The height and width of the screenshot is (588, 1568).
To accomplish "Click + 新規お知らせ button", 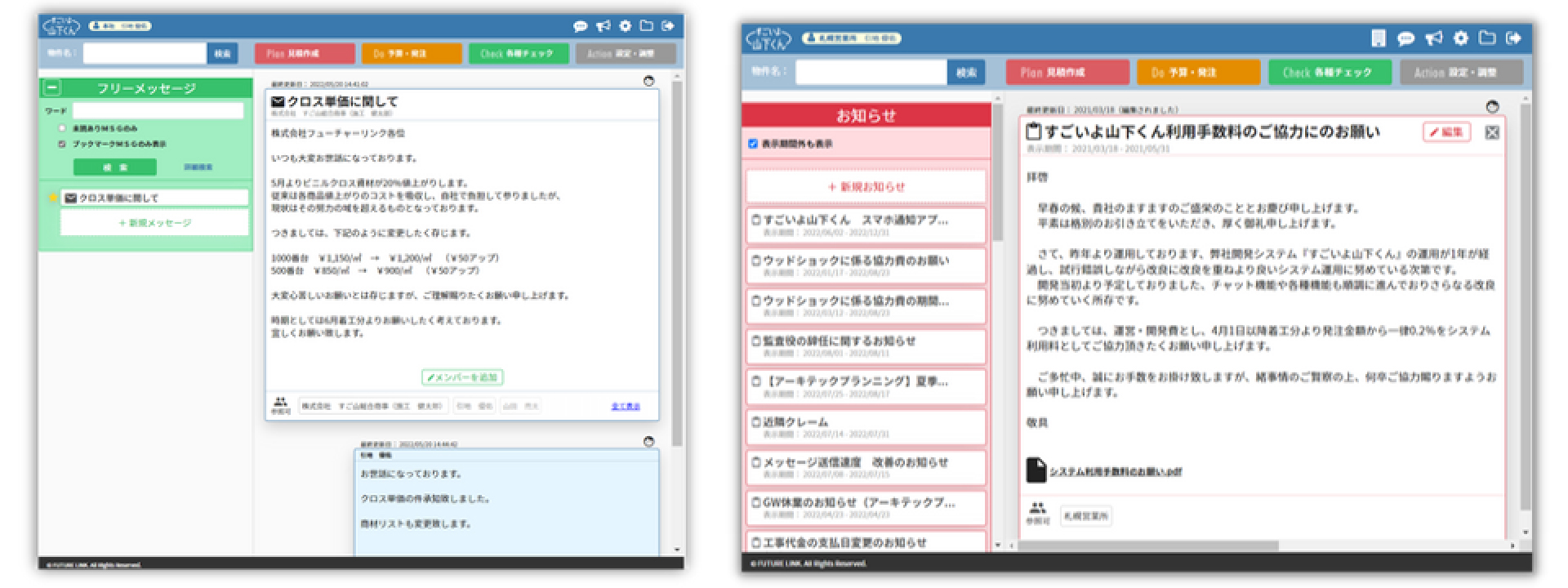I will 866,186.
